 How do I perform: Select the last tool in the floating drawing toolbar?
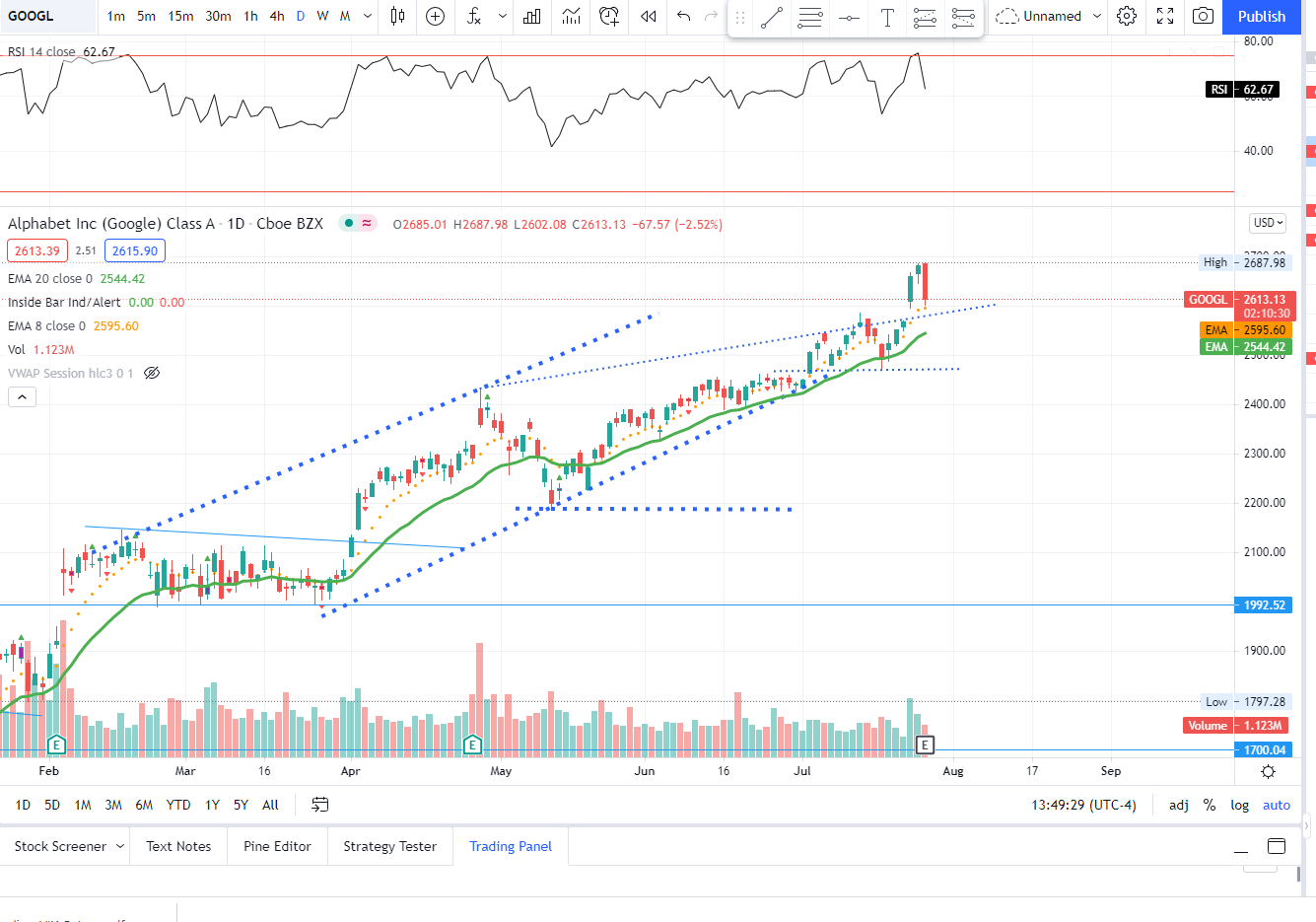[963, 17]
